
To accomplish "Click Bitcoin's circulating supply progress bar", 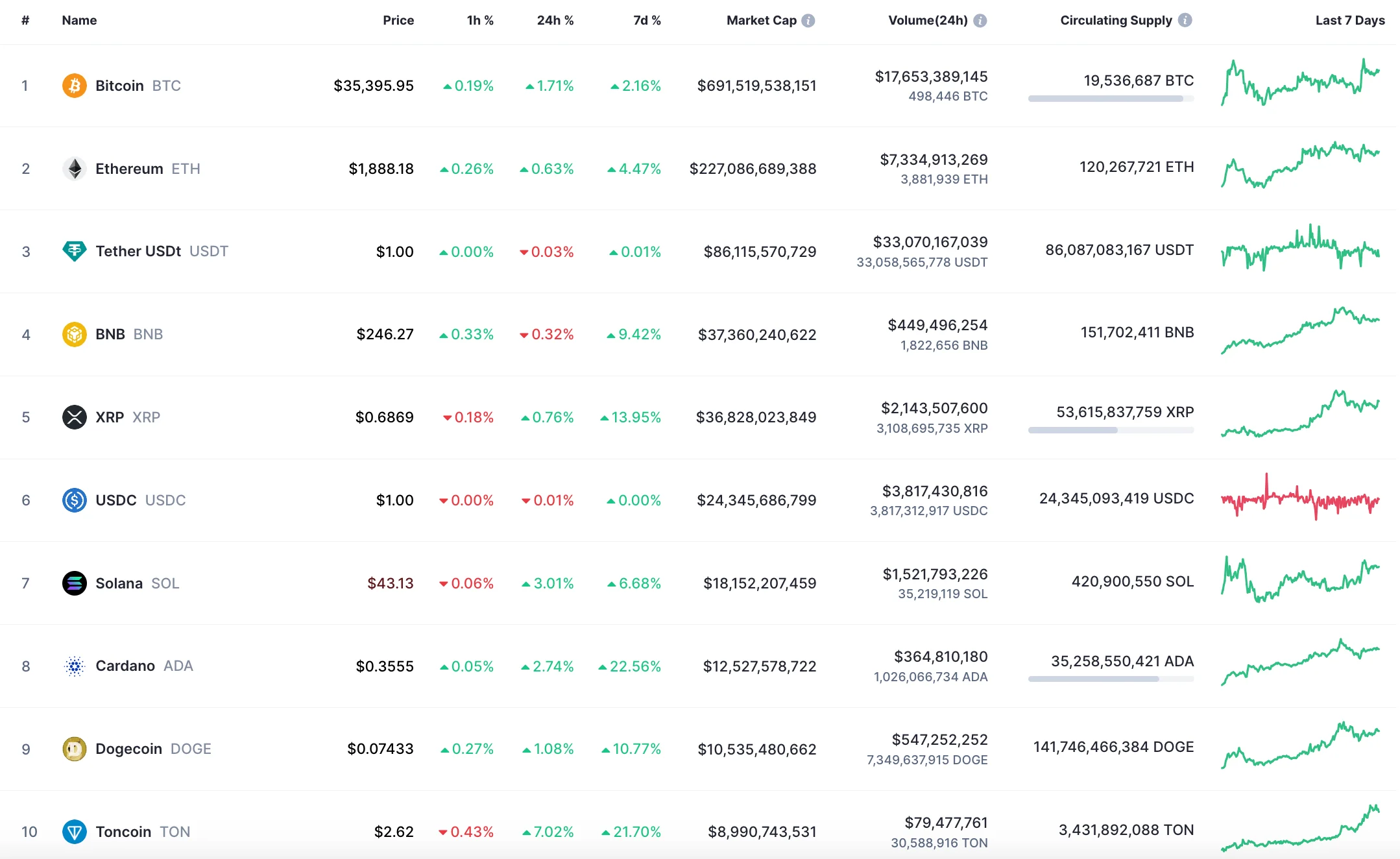I will pos(1111,99).
